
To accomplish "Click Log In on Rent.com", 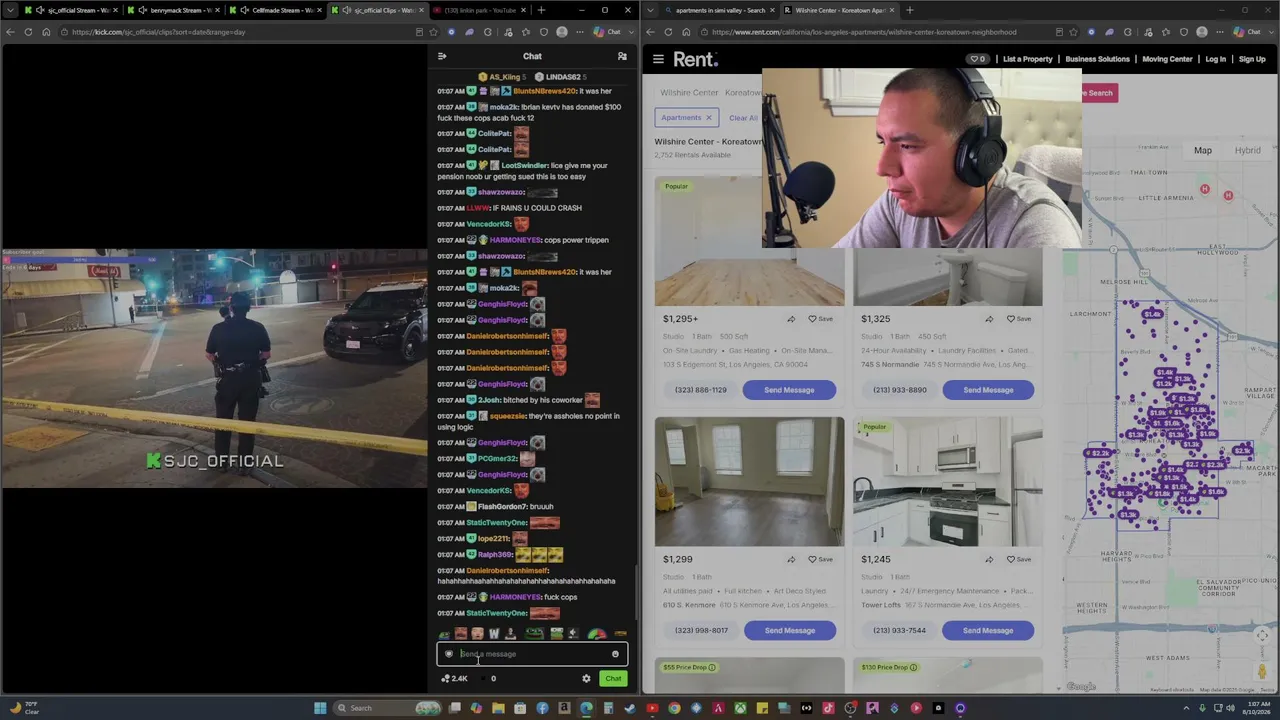I will [1215, 59].
